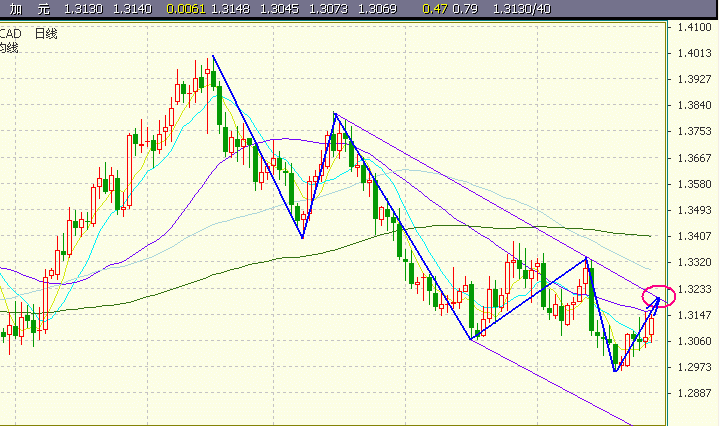The width and height of the screenshot is (720, 426).
Task: Click the 加元 currency name in header
Action: coord(29,9)
